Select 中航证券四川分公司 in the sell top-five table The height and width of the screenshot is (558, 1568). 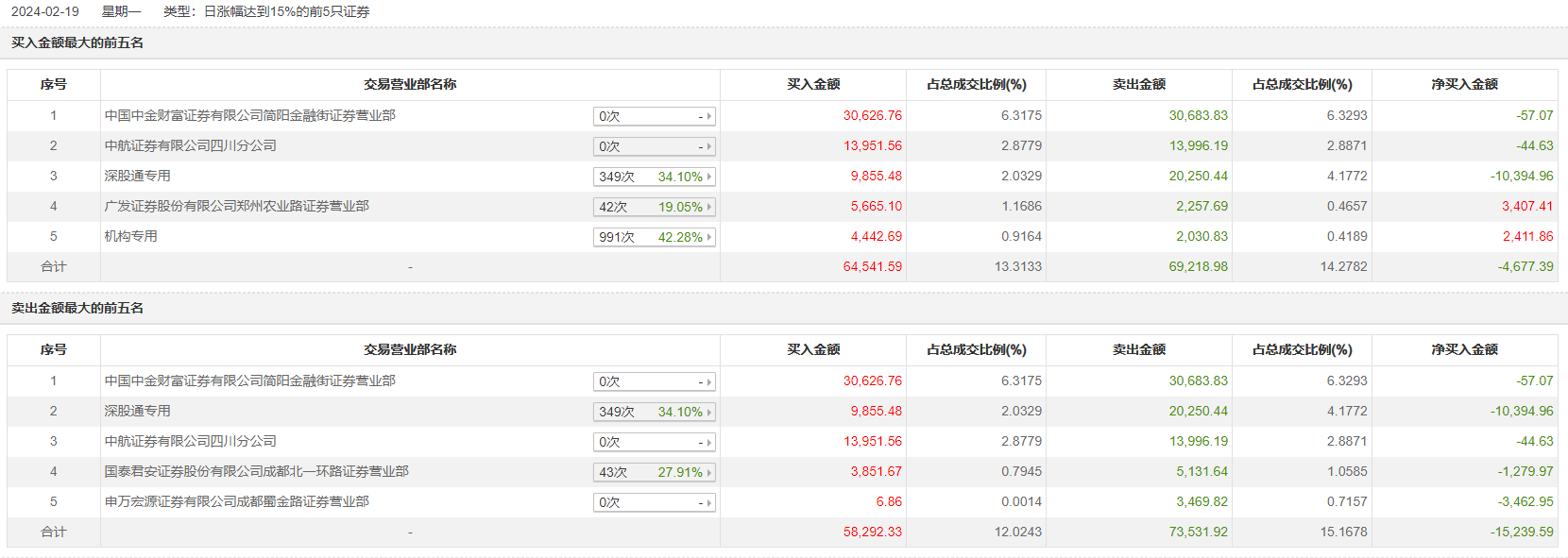point(190,441)
